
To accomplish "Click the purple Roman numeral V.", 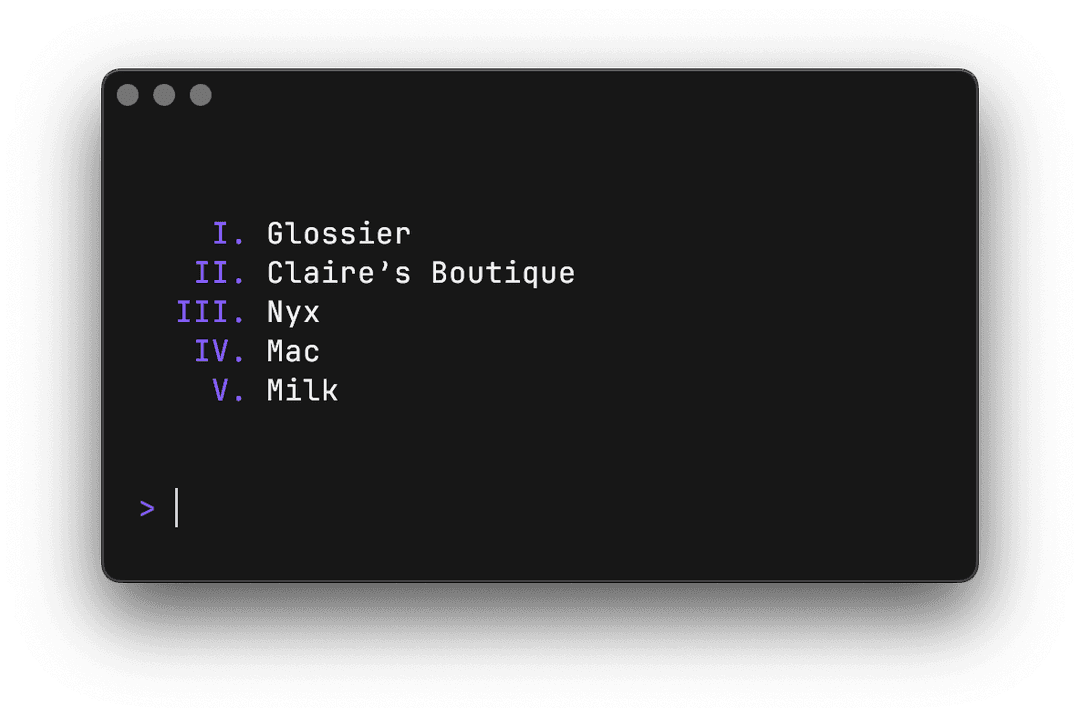I will (222, 390).
